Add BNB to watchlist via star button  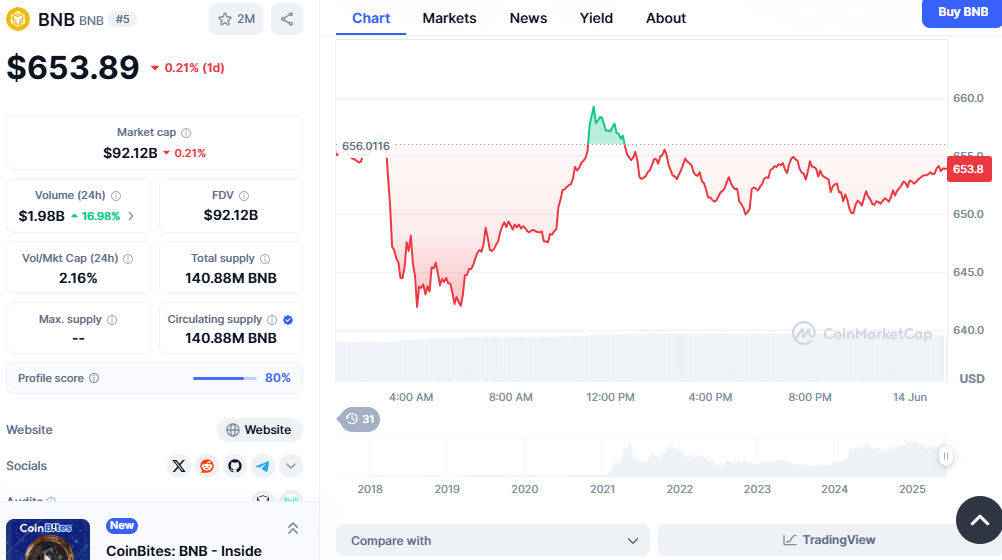[236, 19]
